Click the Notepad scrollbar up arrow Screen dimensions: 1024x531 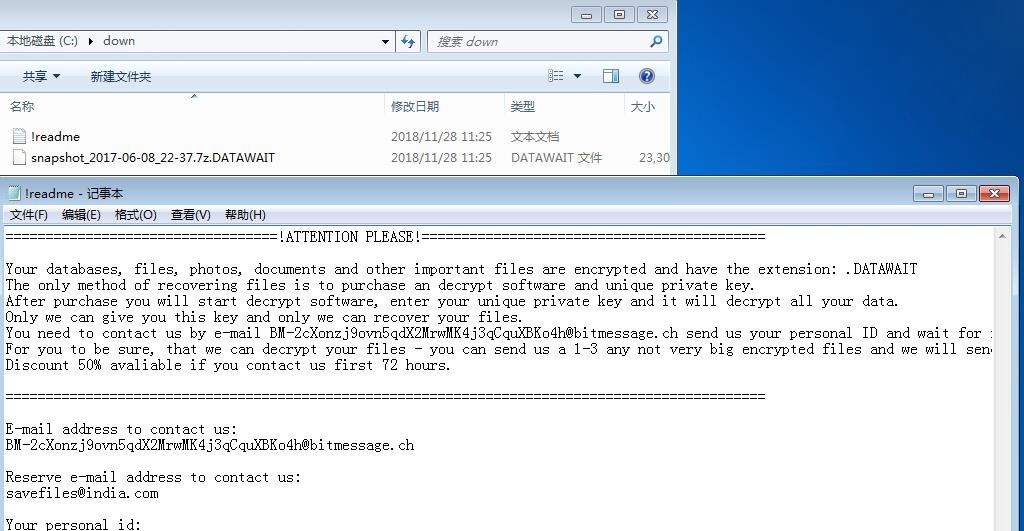tap(1002, 236)
